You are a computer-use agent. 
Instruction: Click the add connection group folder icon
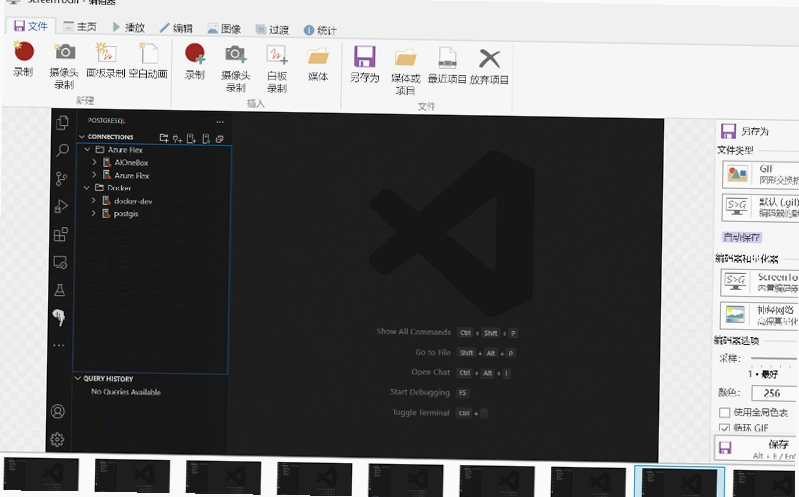coord(164,138)
